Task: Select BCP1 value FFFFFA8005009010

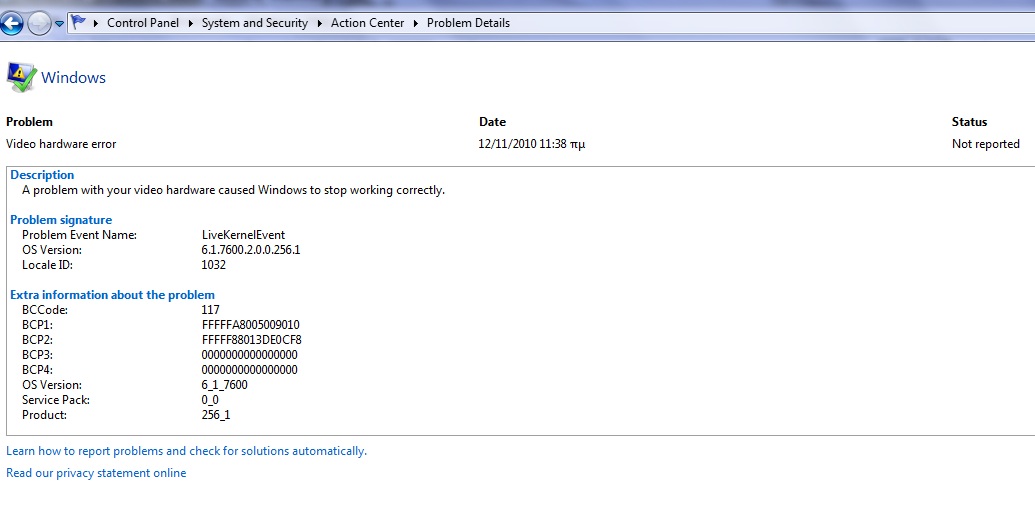Action: click(x=251, y=325)
